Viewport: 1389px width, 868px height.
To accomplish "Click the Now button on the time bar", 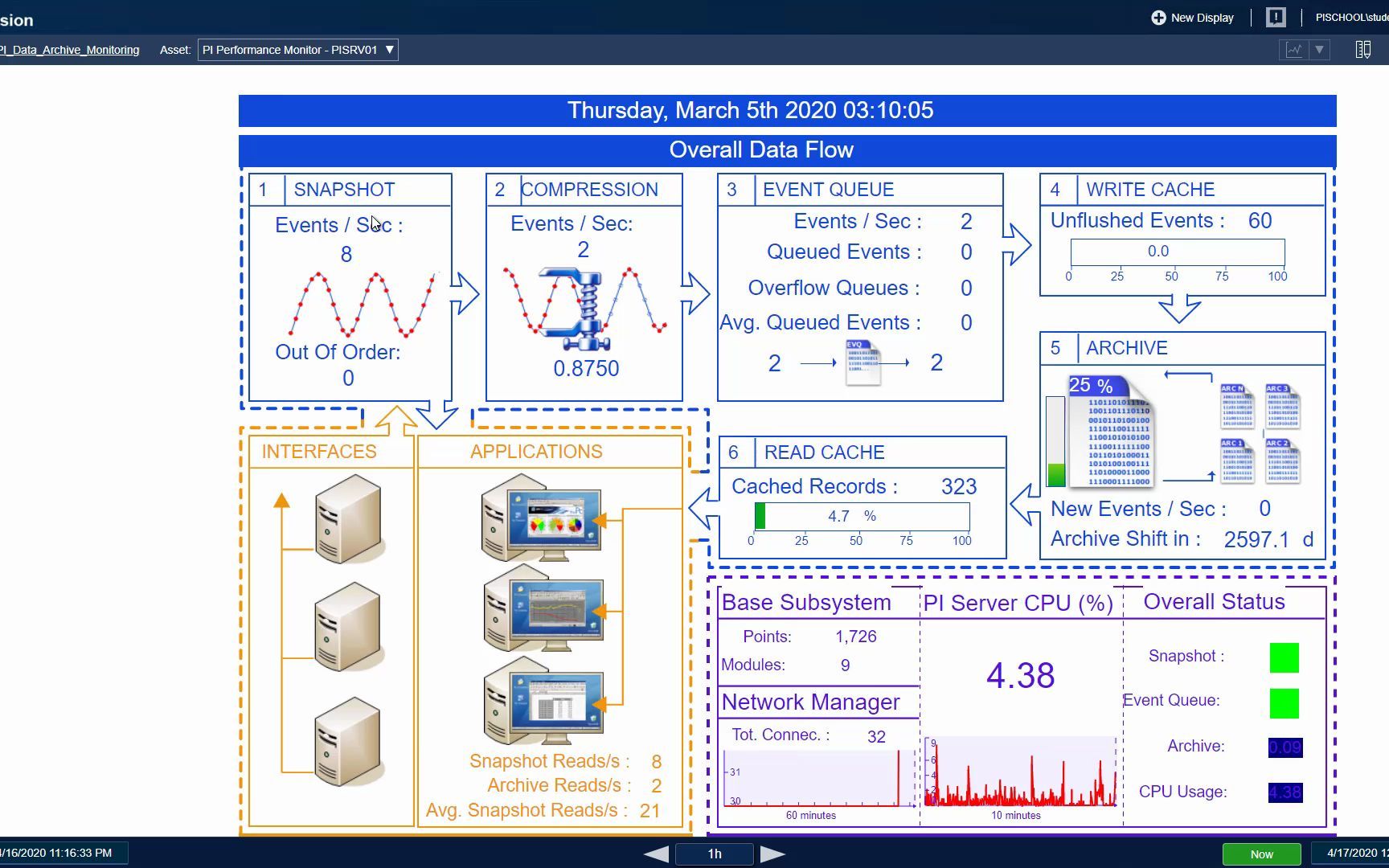I will coord(1260,854).
